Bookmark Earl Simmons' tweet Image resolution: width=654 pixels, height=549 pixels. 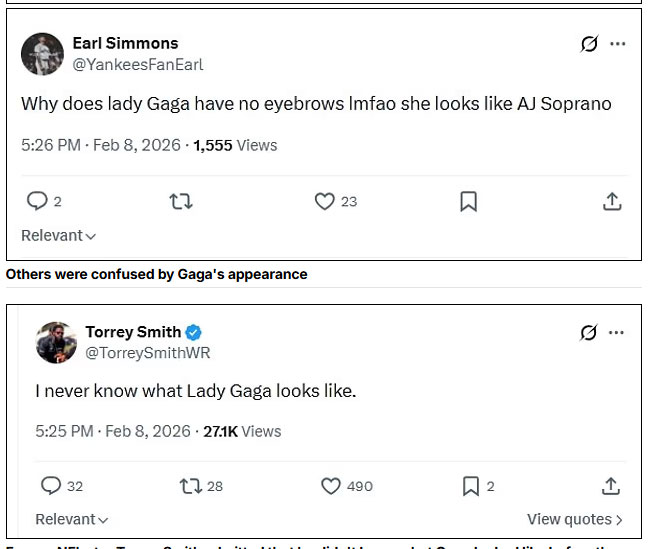[468, 201]
